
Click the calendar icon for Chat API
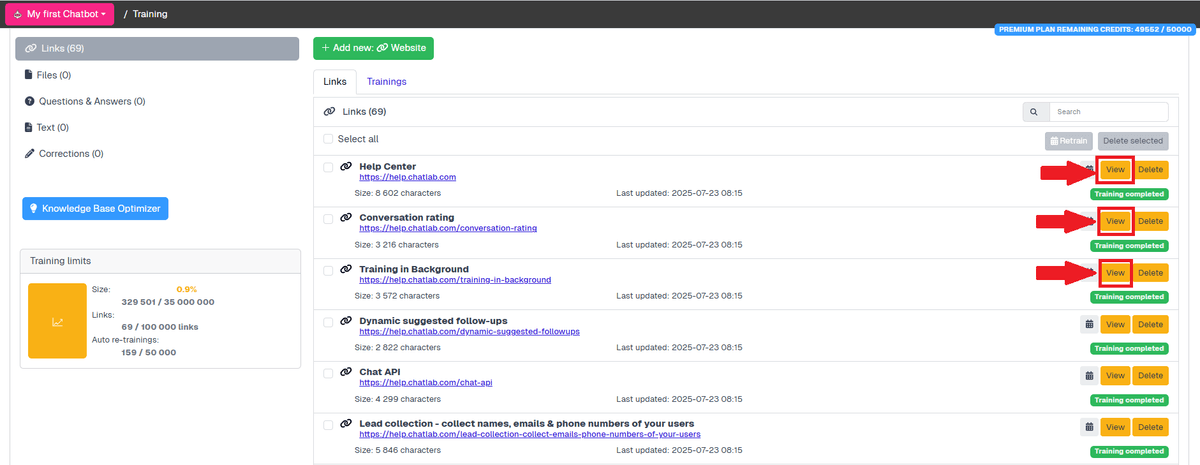(1088, 375)
